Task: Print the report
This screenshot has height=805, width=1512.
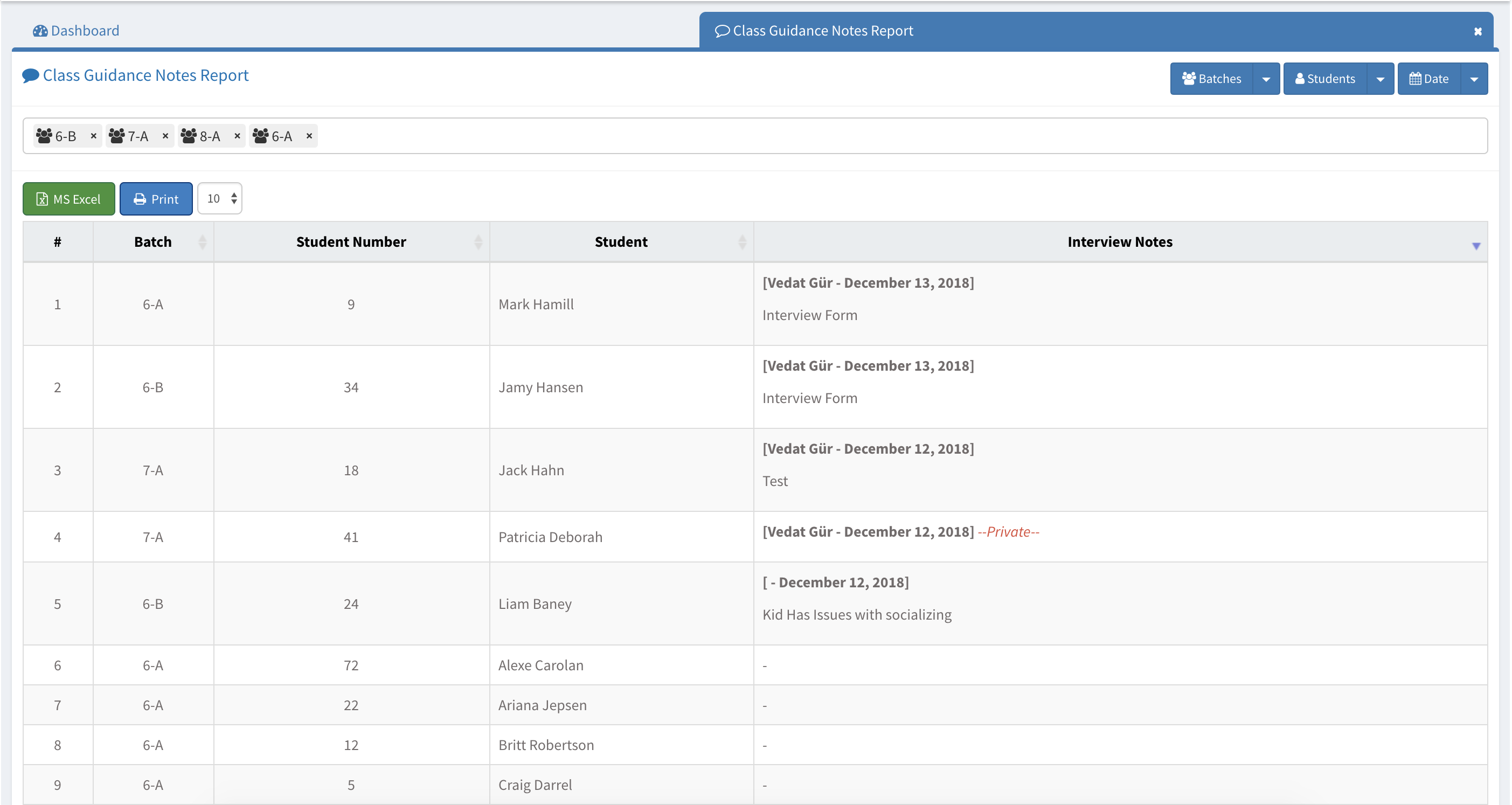Action: click(156, 199)
